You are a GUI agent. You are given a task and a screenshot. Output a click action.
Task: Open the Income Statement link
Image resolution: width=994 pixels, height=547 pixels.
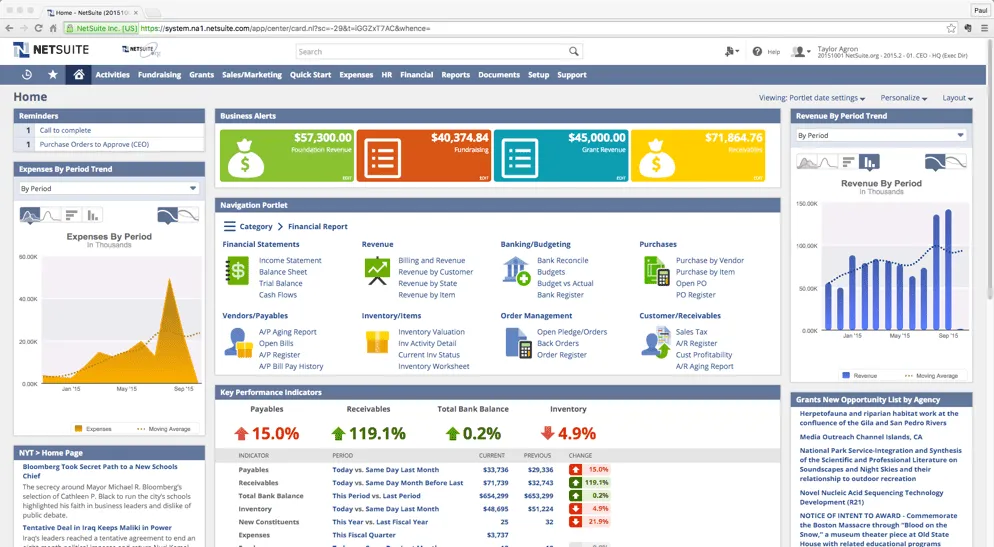click(290, 261)
